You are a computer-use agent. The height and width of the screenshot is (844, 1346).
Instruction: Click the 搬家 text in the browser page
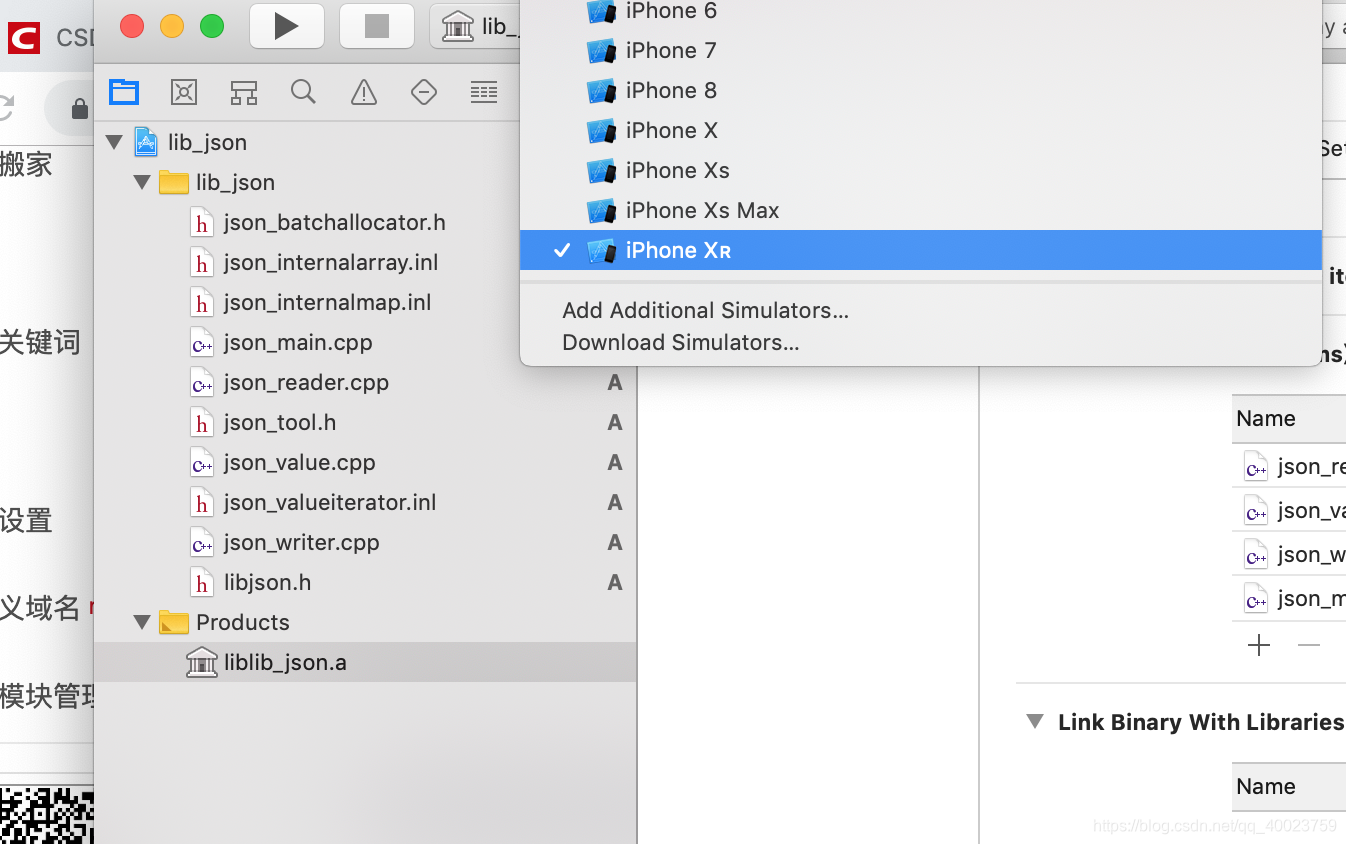tap(26, 164)
